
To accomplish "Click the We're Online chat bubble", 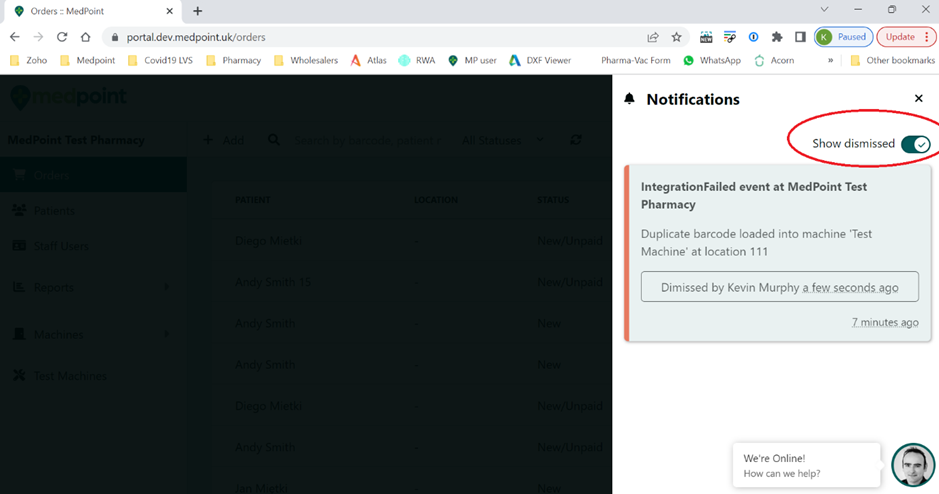I will pyautogui.click(x=806, y=465).
